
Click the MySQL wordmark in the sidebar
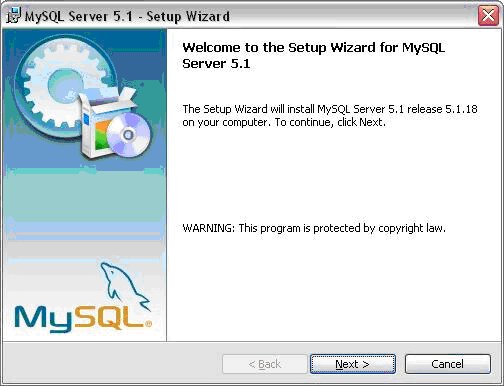80,319
